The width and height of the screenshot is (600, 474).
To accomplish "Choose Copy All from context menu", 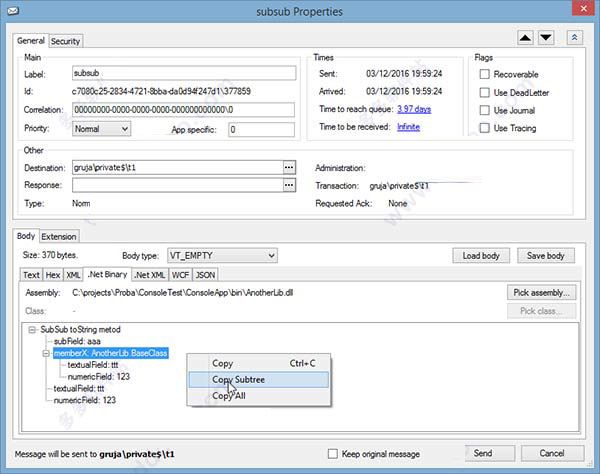I will pos(259,396).
